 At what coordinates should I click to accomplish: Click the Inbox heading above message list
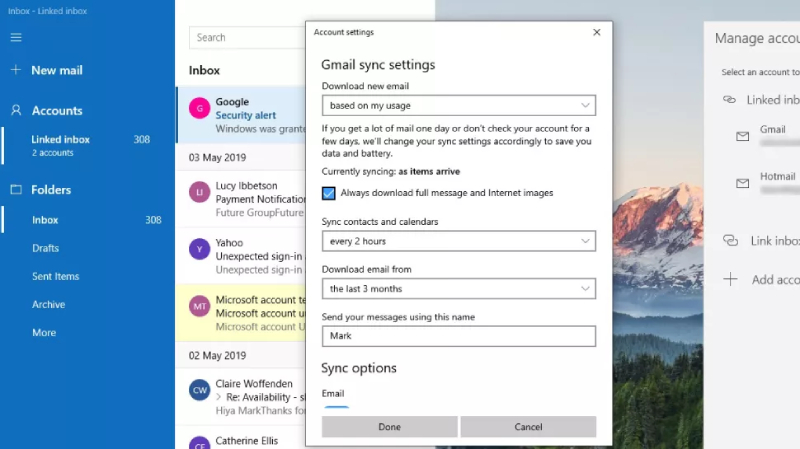(x=204, y=70)
